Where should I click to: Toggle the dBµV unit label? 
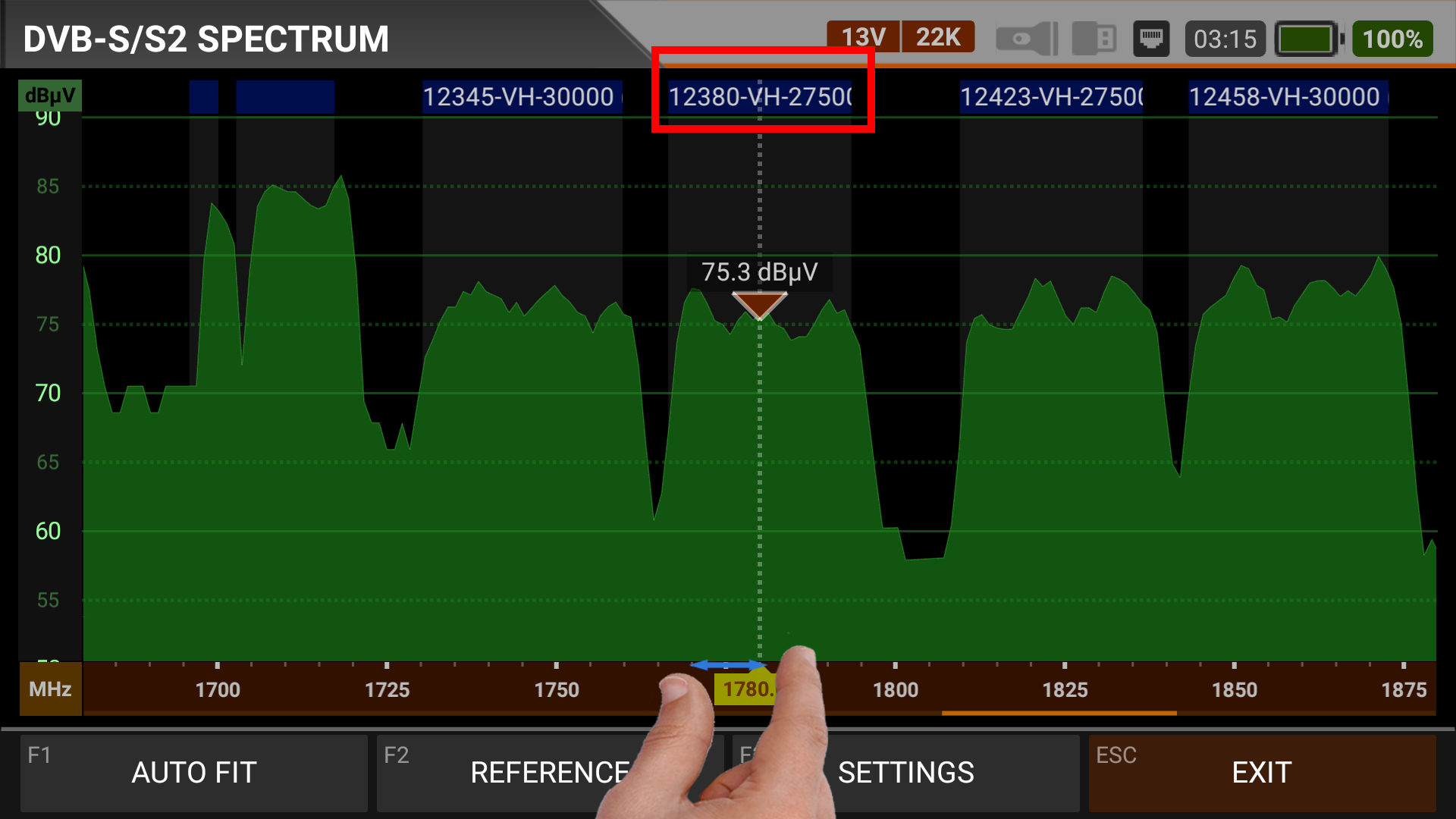click(x=49, y=96)
